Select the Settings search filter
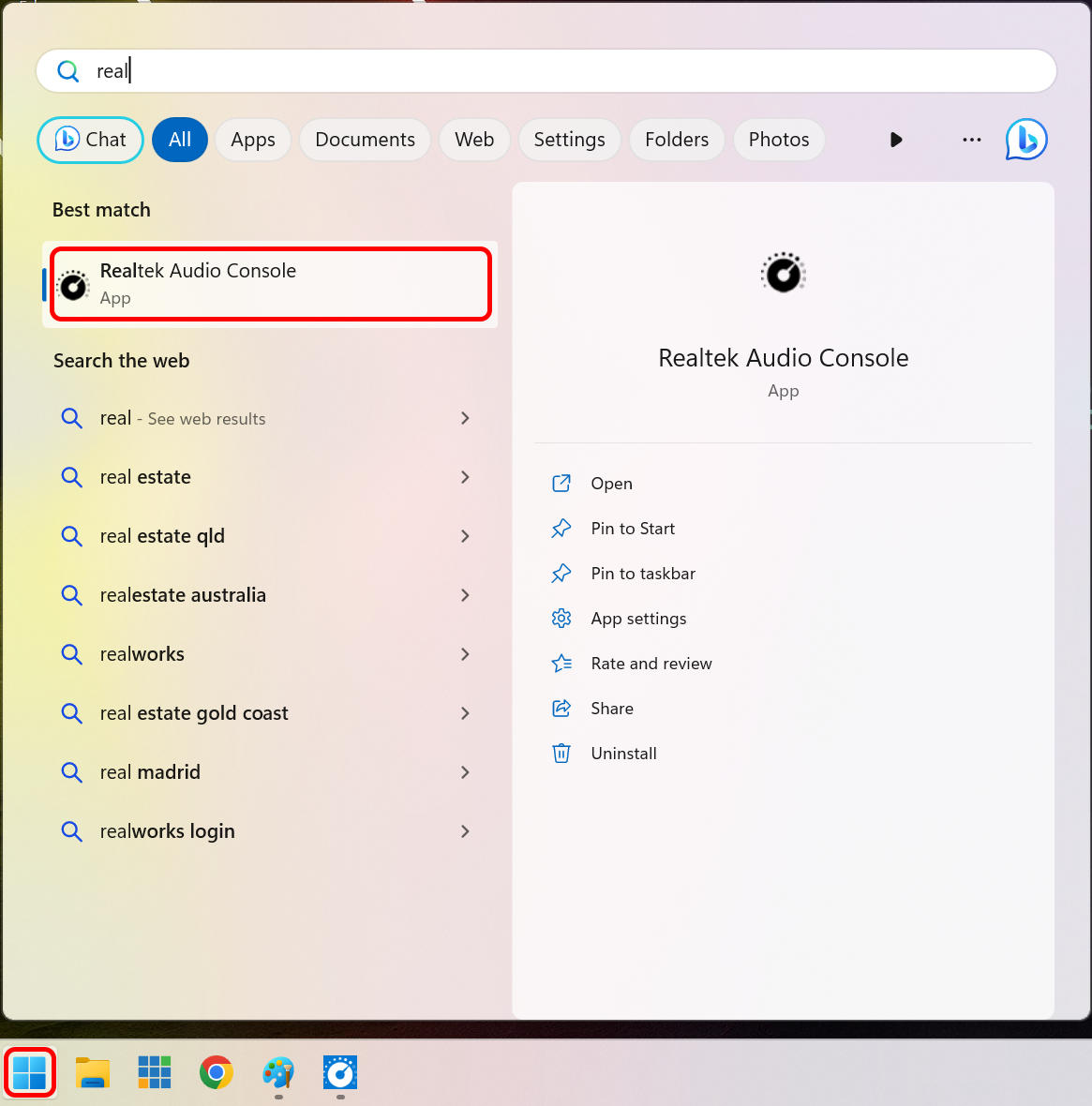This screenshot has height=1106, width=1092. click(569, 139)
